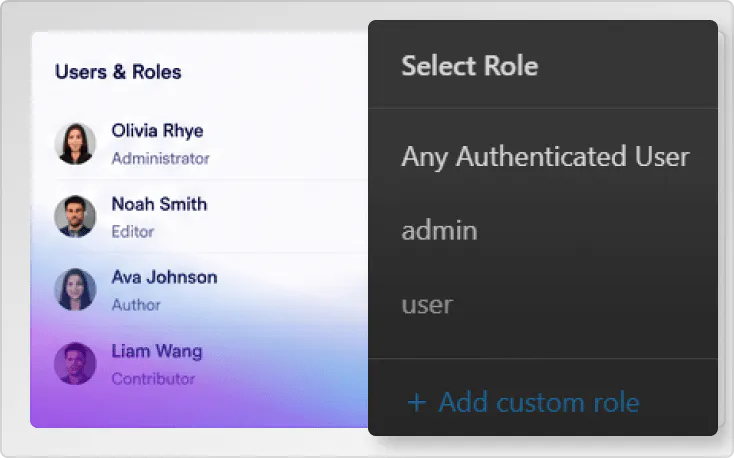
Task: Click the Author role label
Action: [136, 305]
